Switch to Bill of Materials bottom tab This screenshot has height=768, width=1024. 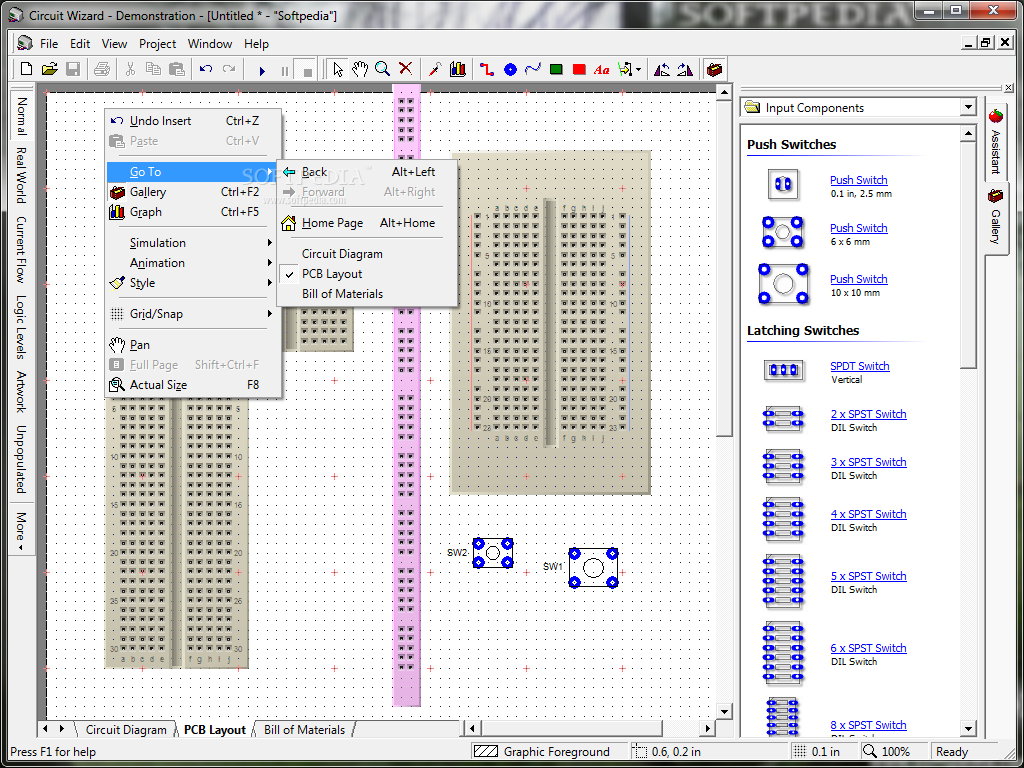(x=304, y=730)
